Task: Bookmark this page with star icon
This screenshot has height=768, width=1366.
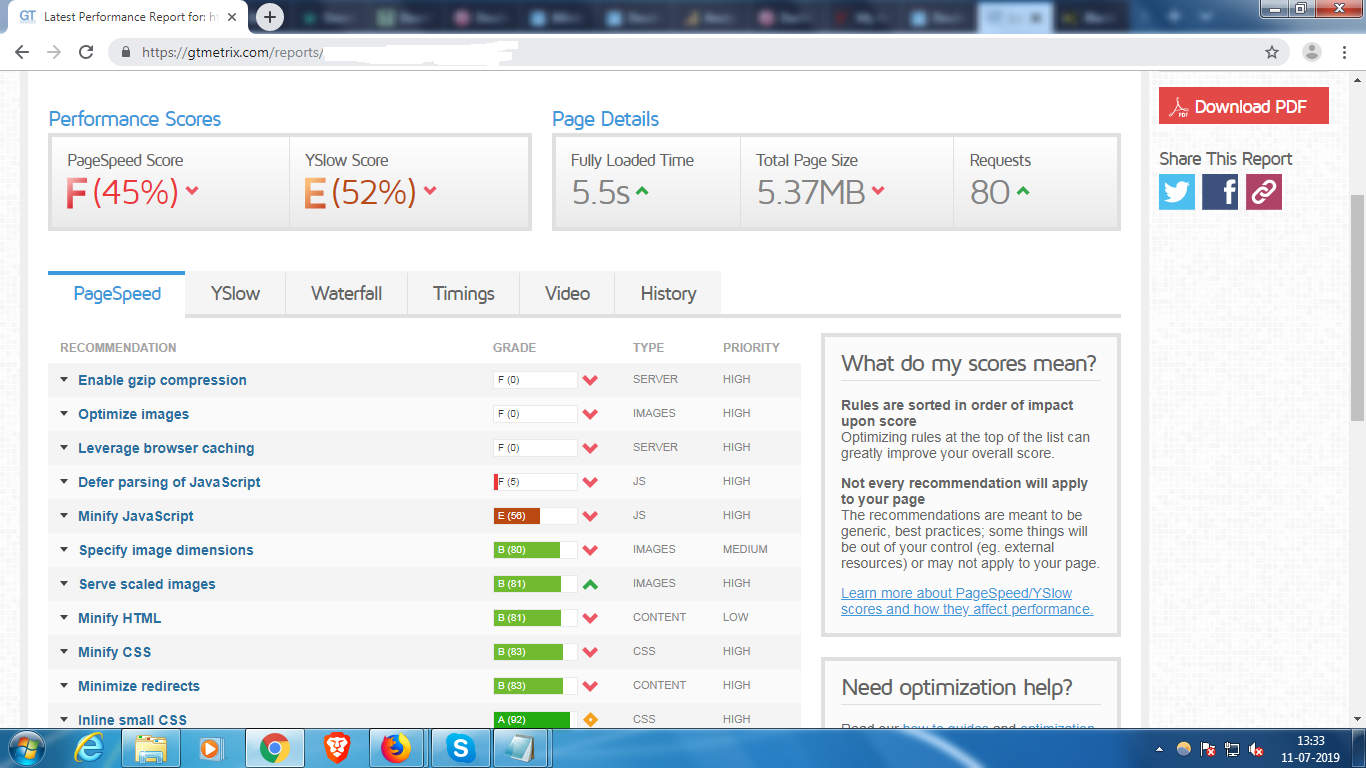Action: click(1272, 52)
